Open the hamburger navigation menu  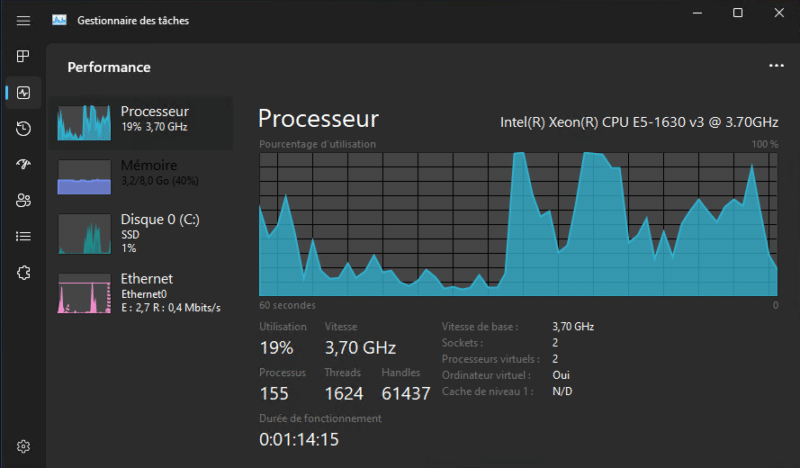(24, 20)
